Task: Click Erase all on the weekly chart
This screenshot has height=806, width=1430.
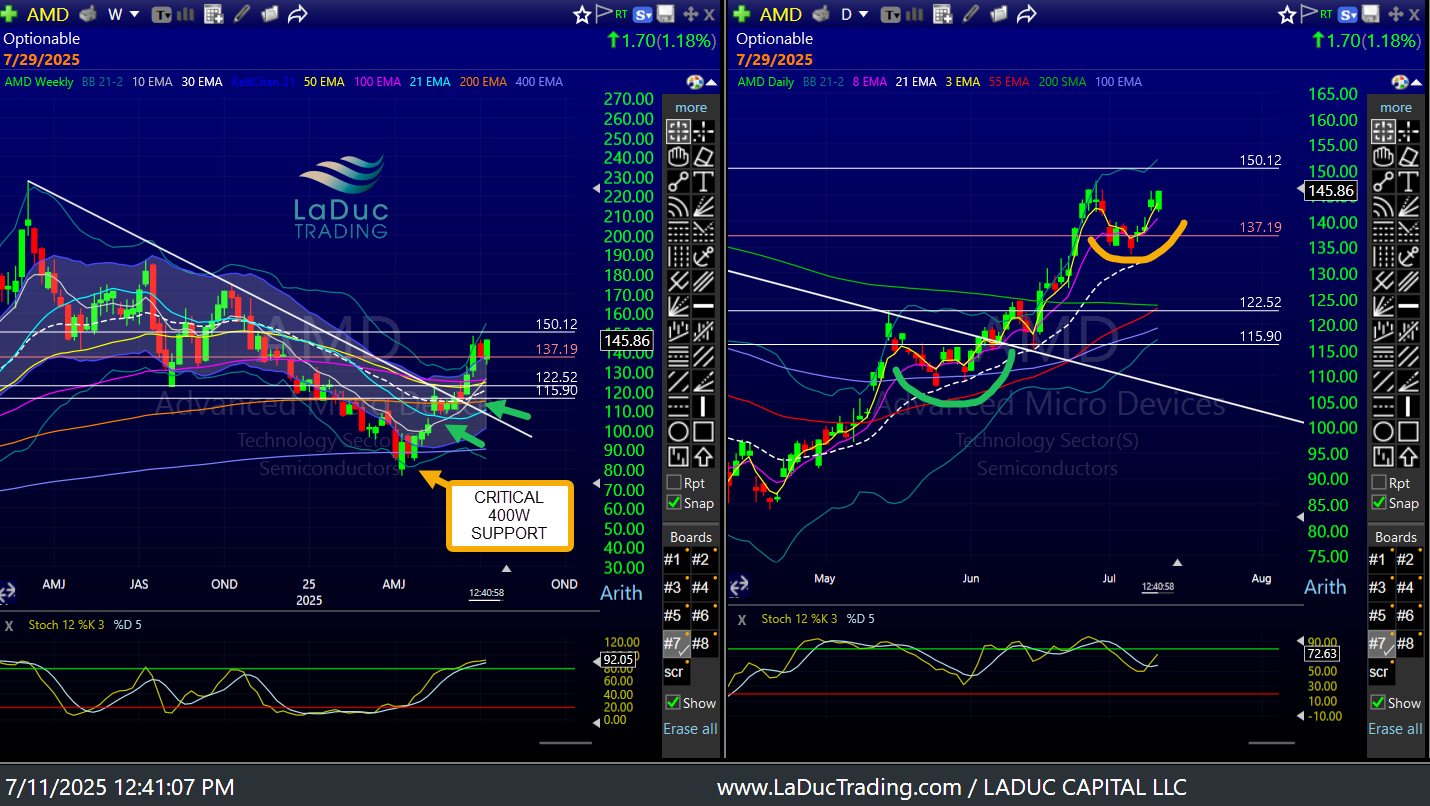Action: point(690,729)
